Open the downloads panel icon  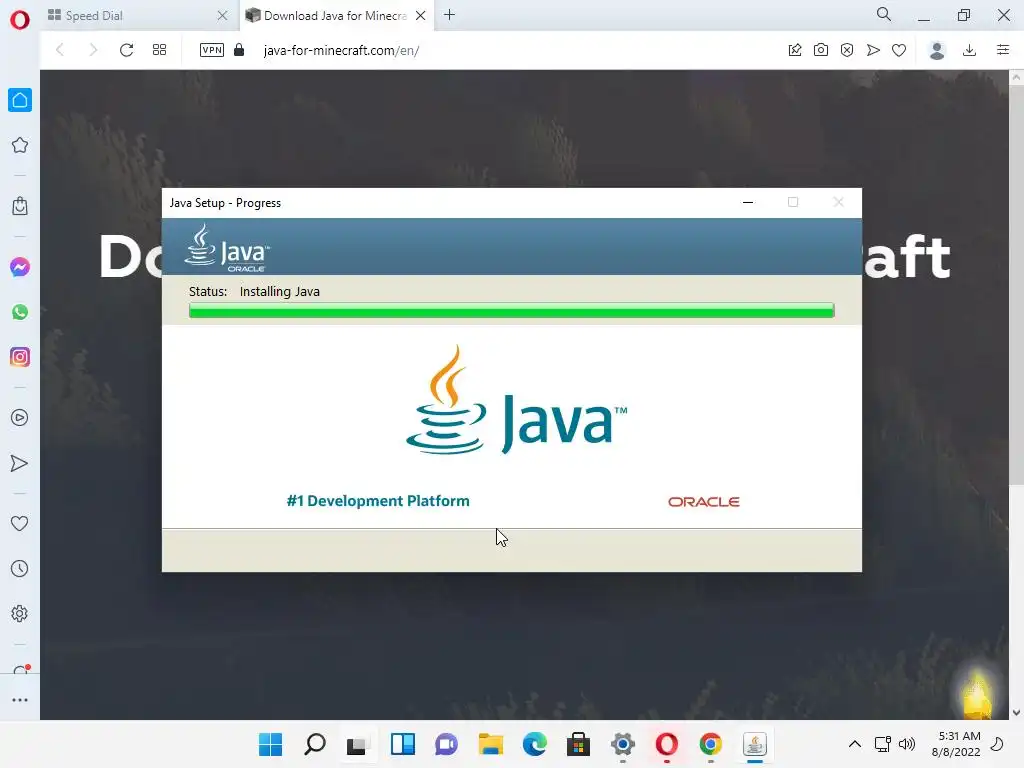(970, 50)
